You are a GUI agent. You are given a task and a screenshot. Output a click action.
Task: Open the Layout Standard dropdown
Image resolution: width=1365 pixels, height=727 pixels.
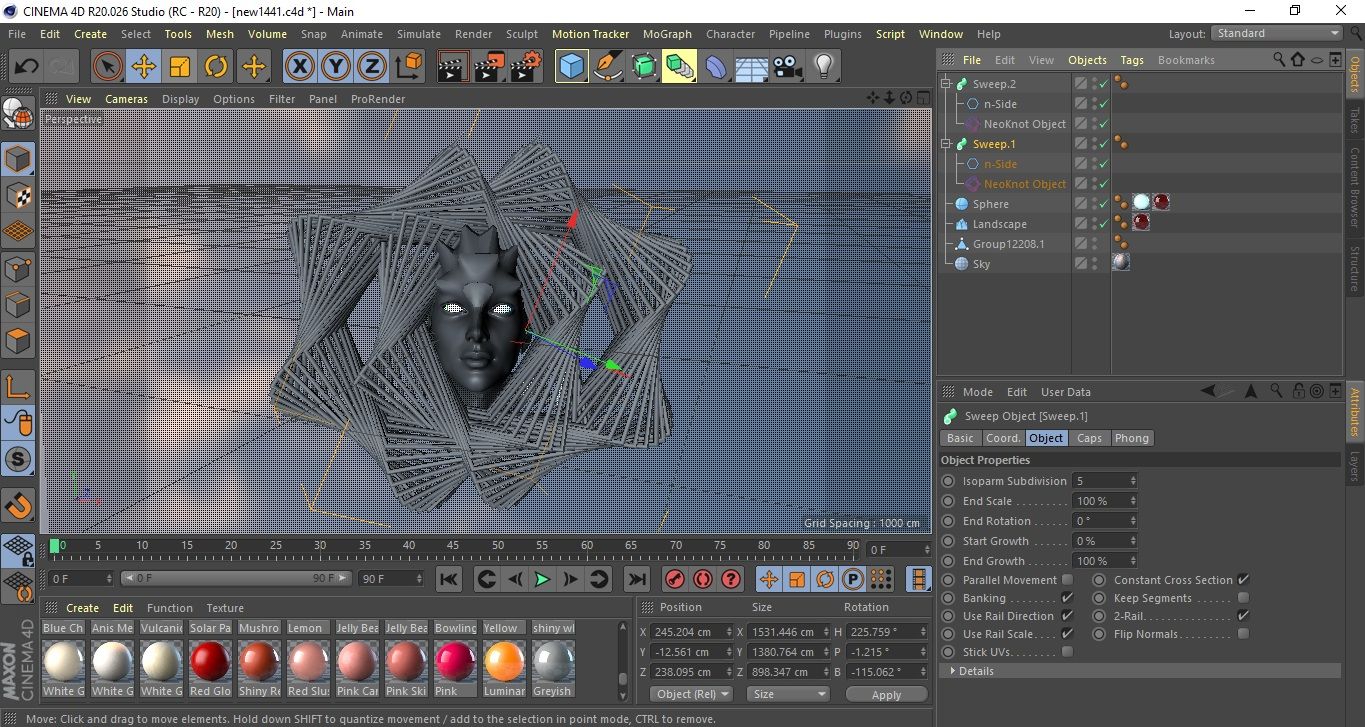pyautogui.click(x=1277, y=33)
